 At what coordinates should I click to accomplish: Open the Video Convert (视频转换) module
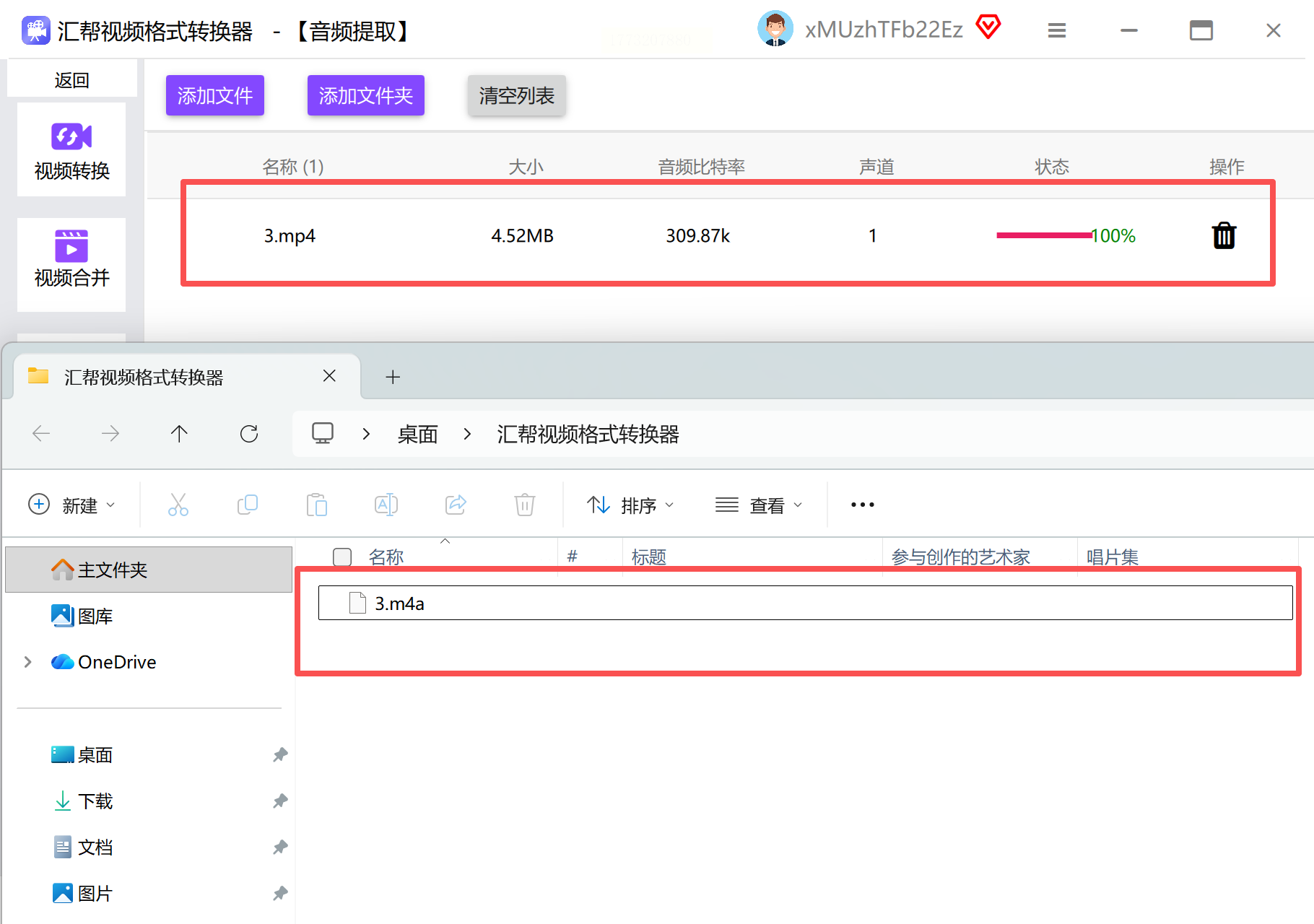pyautogui.click(x=71, y=150)
